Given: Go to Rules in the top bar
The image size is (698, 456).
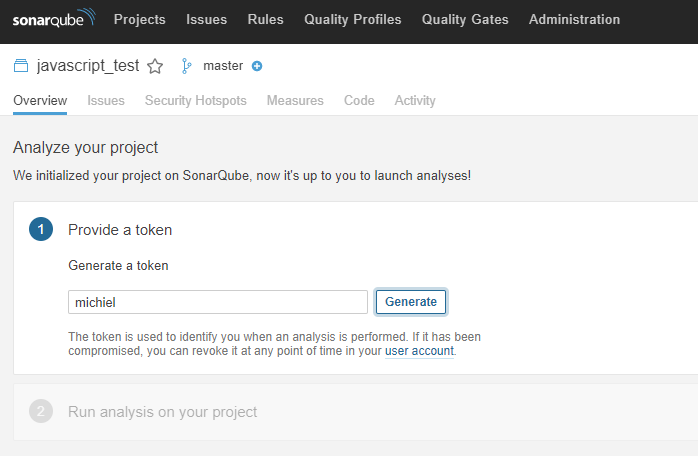Looking at the screenshot, I should point(265,20).
